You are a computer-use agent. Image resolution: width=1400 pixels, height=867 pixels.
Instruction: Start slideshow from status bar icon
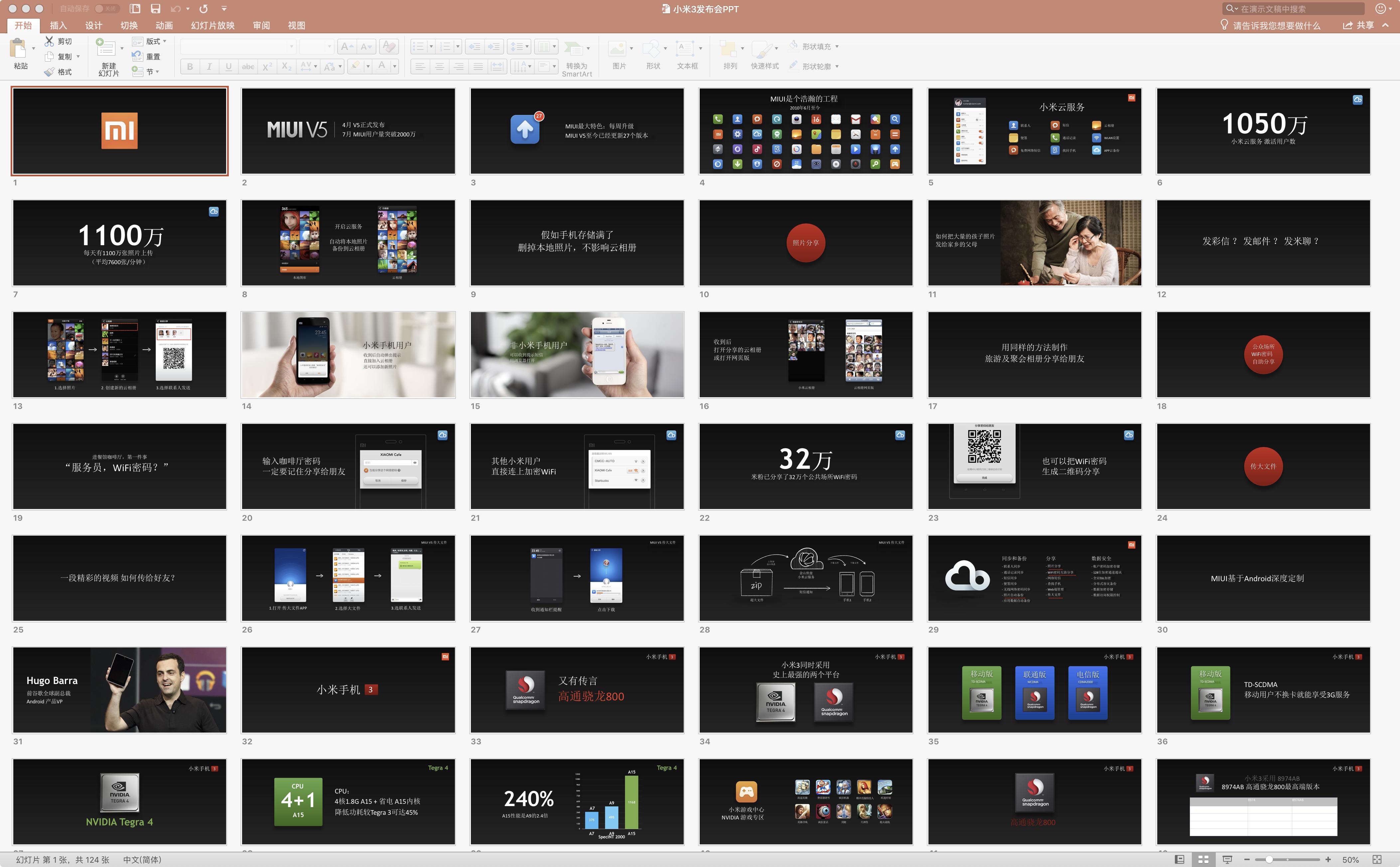point(1227,860)
